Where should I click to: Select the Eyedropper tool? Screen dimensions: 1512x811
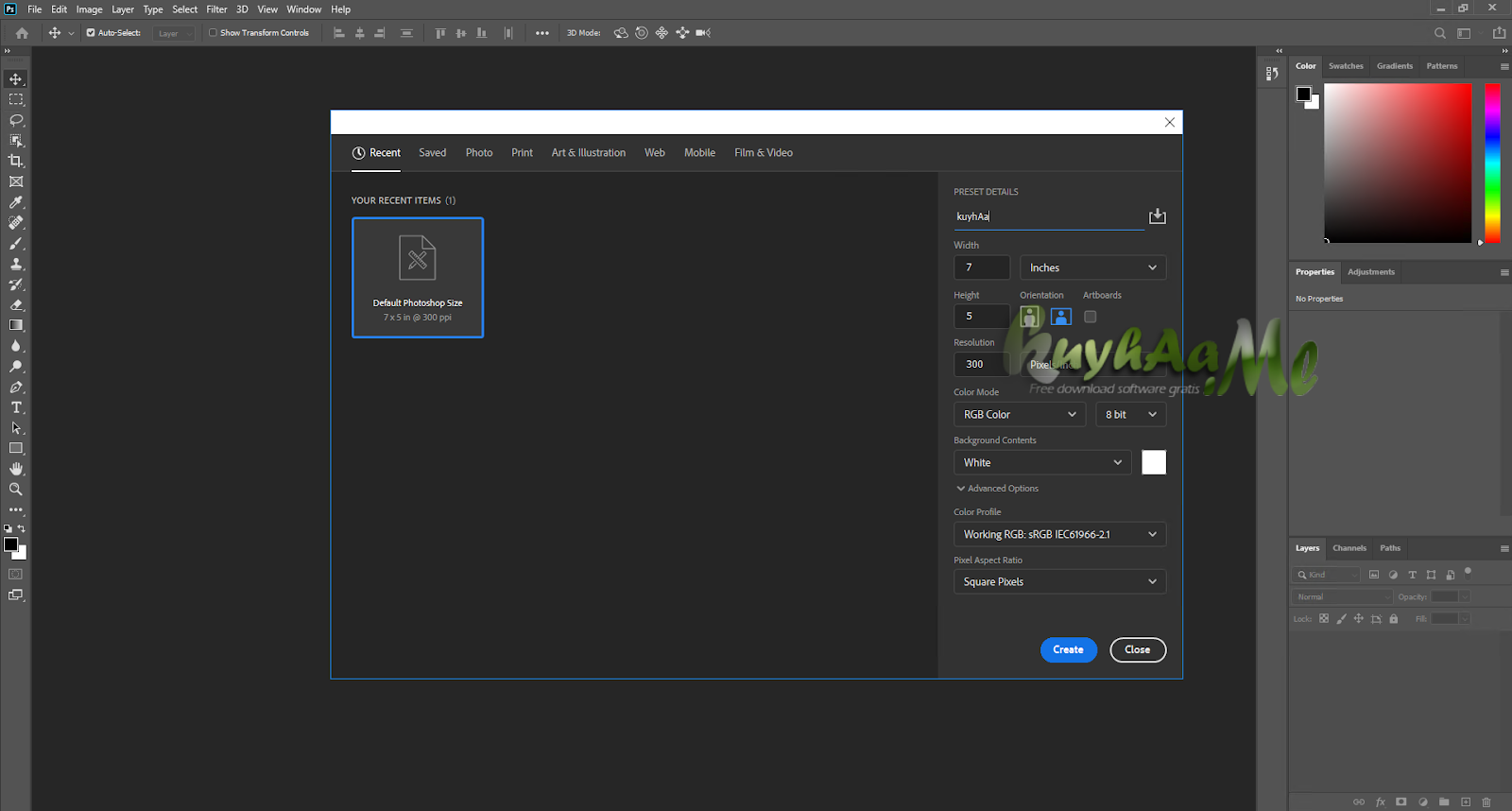click(16, 202)
